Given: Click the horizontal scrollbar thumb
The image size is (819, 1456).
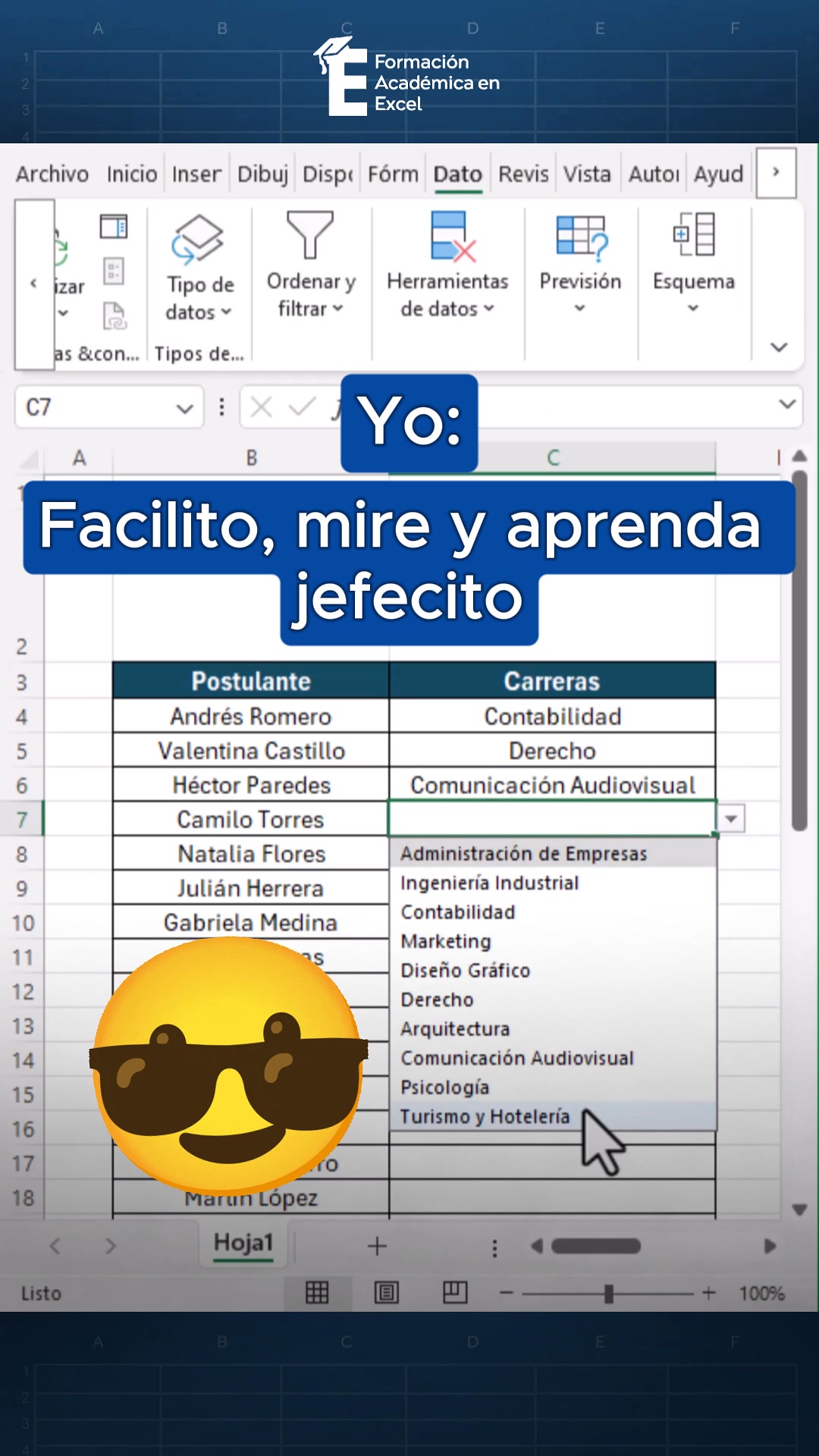Looking at the screenshot, I should coord(596,1246).
